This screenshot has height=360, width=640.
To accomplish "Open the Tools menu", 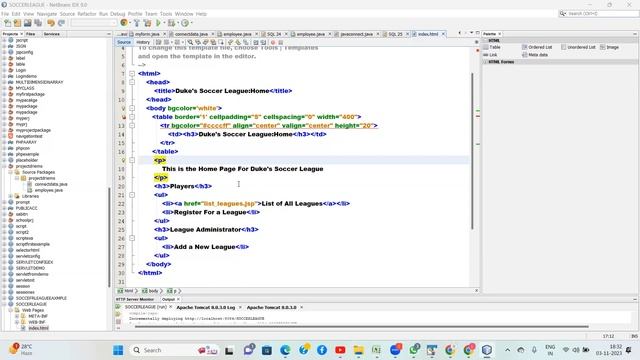I will pos(166,14).
